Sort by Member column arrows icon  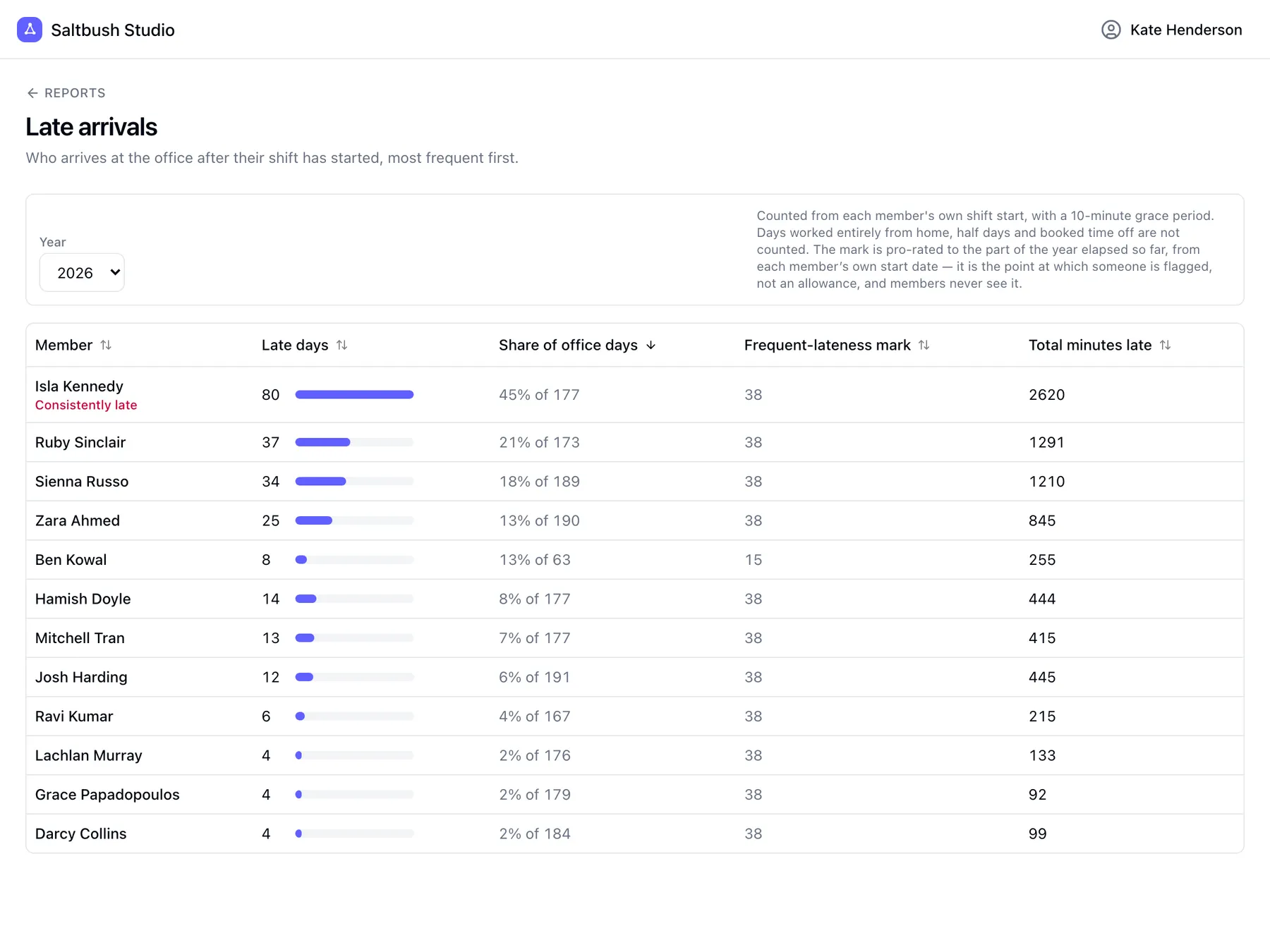tap(106, 345)
